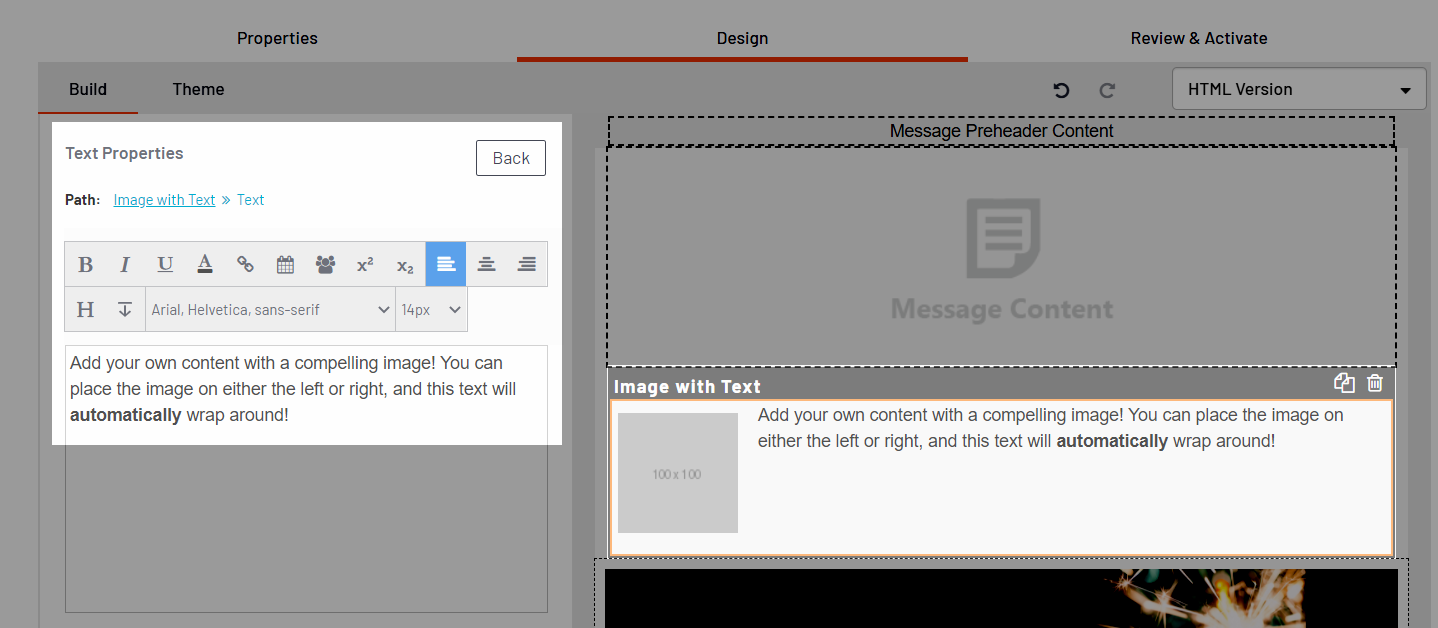Click the Back button
The image size is (1438, 628).
pos(510,158)
